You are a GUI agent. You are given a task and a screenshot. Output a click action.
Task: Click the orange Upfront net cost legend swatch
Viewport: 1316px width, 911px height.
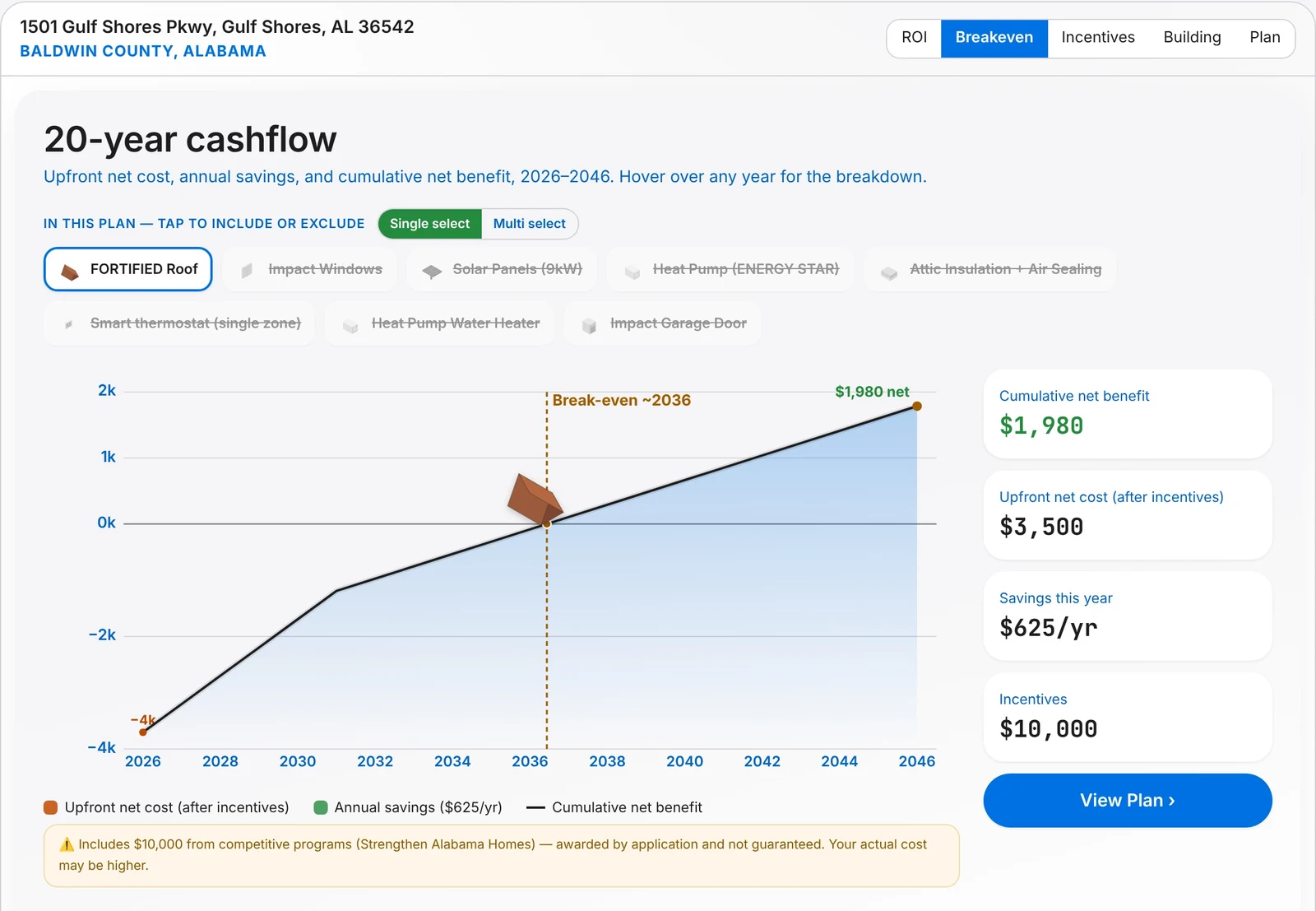pyautogui.click(x=50, y=807)
